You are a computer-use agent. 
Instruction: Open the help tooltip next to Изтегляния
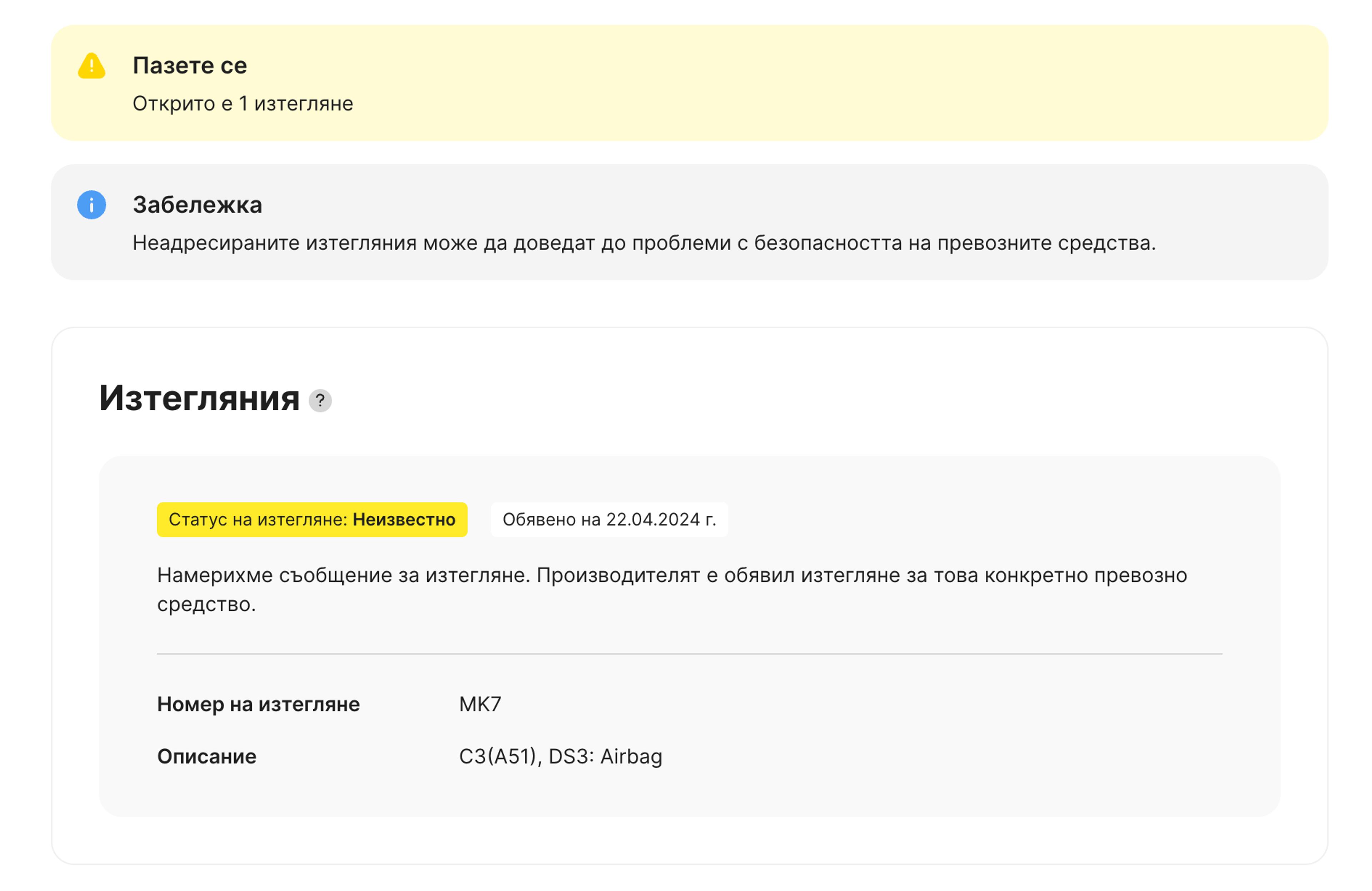[x=320, y=401]
